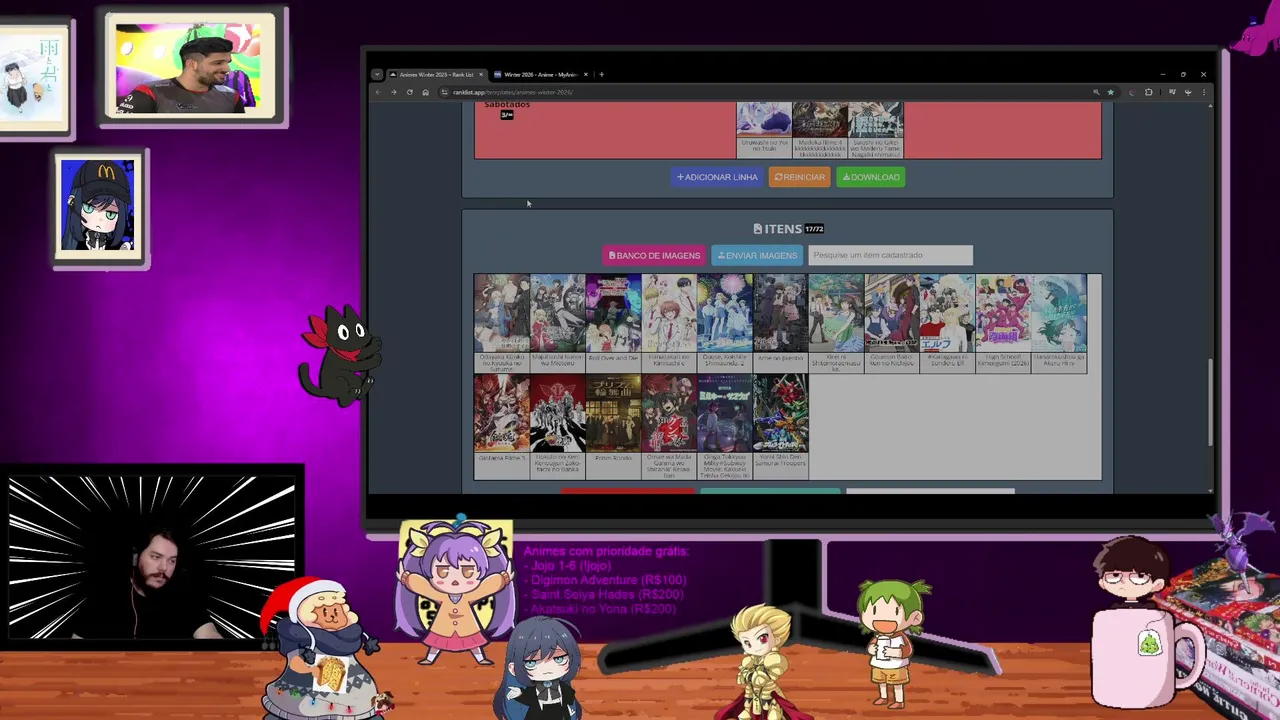Click the Itens section heading
This screenshot has height=720, width=1280.
(x=788, y=229)
